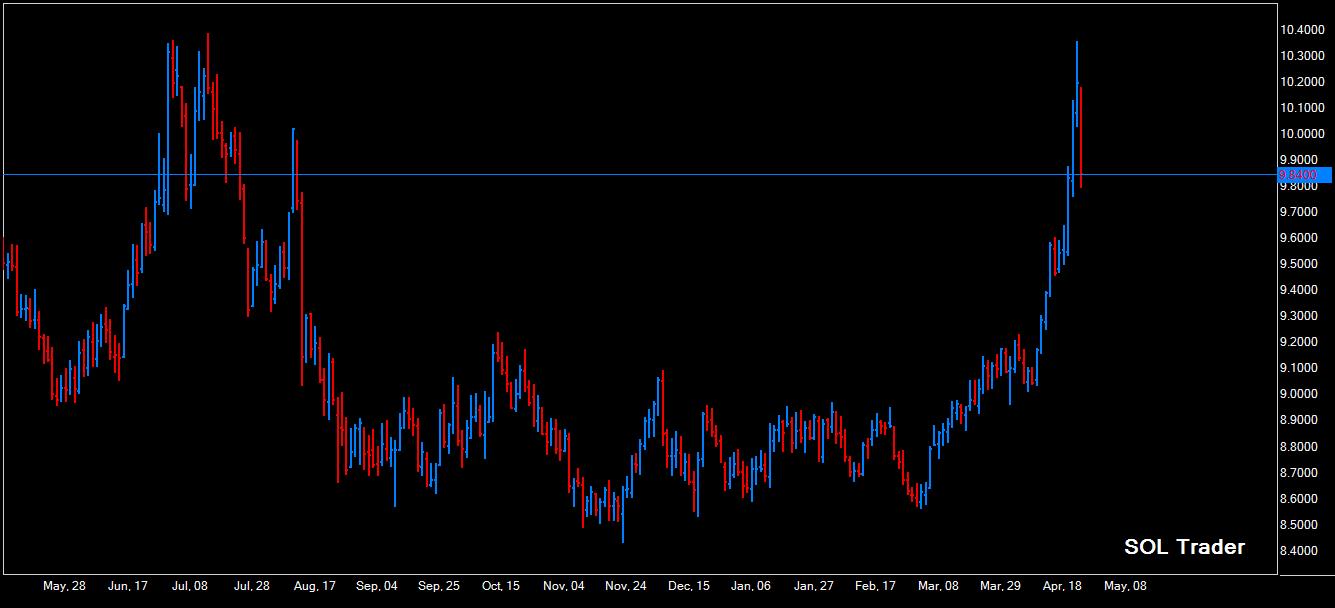The width and height of the screenshot is (1335, 608).
Task: Click the May, 28 date label
Action: coord(64,587)
